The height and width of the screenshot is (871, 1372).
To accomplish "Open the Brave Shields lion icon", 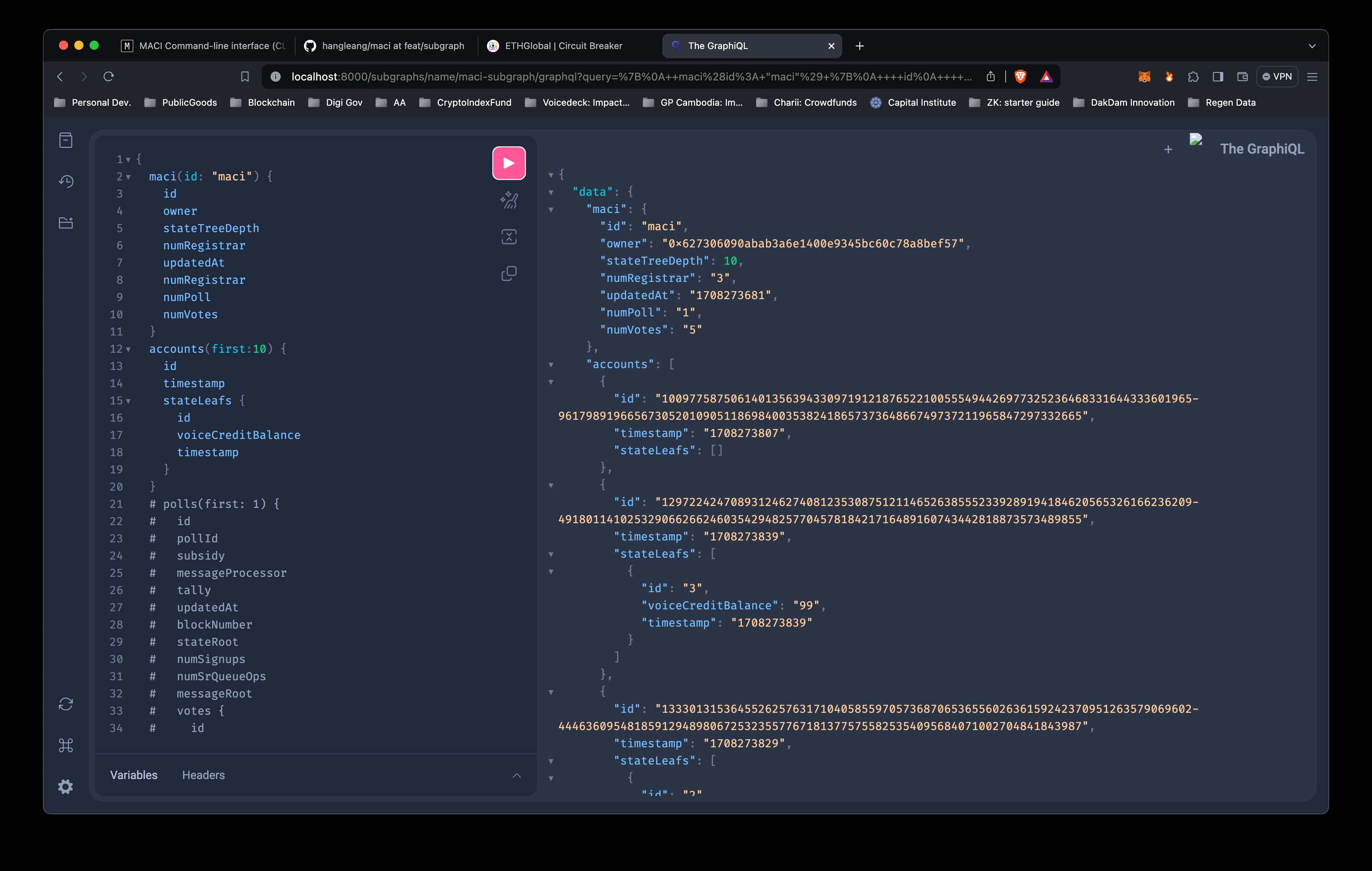I will point(1021,76).
